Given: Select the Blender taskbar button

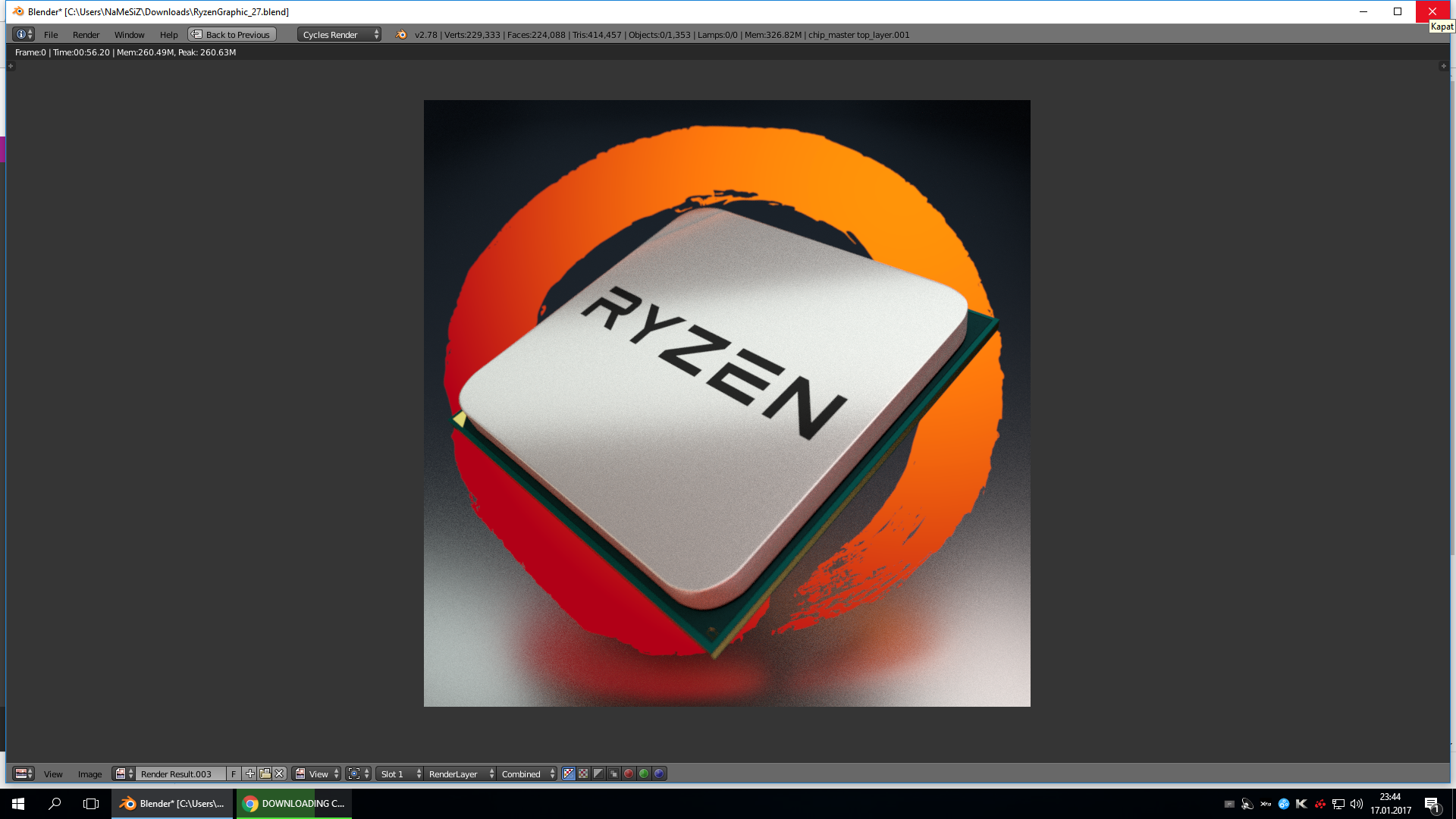Looking at the screenshot, I should point(173,804).
